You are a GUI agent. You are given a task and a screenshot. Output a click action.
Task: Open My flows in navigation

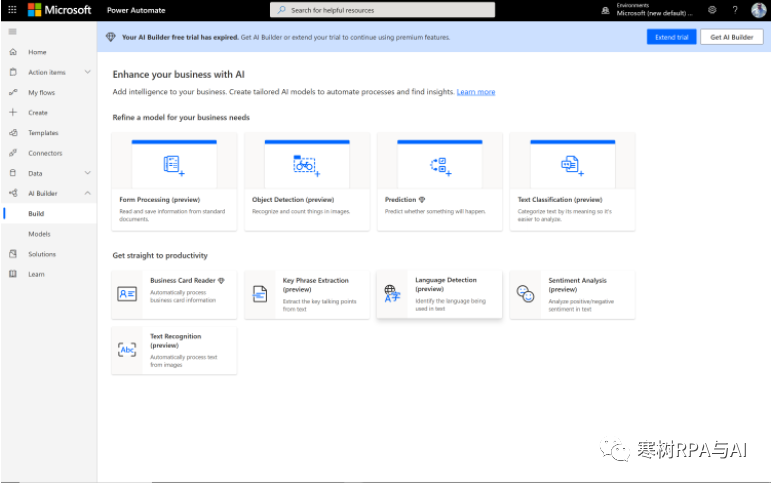[x=41, y=93]
